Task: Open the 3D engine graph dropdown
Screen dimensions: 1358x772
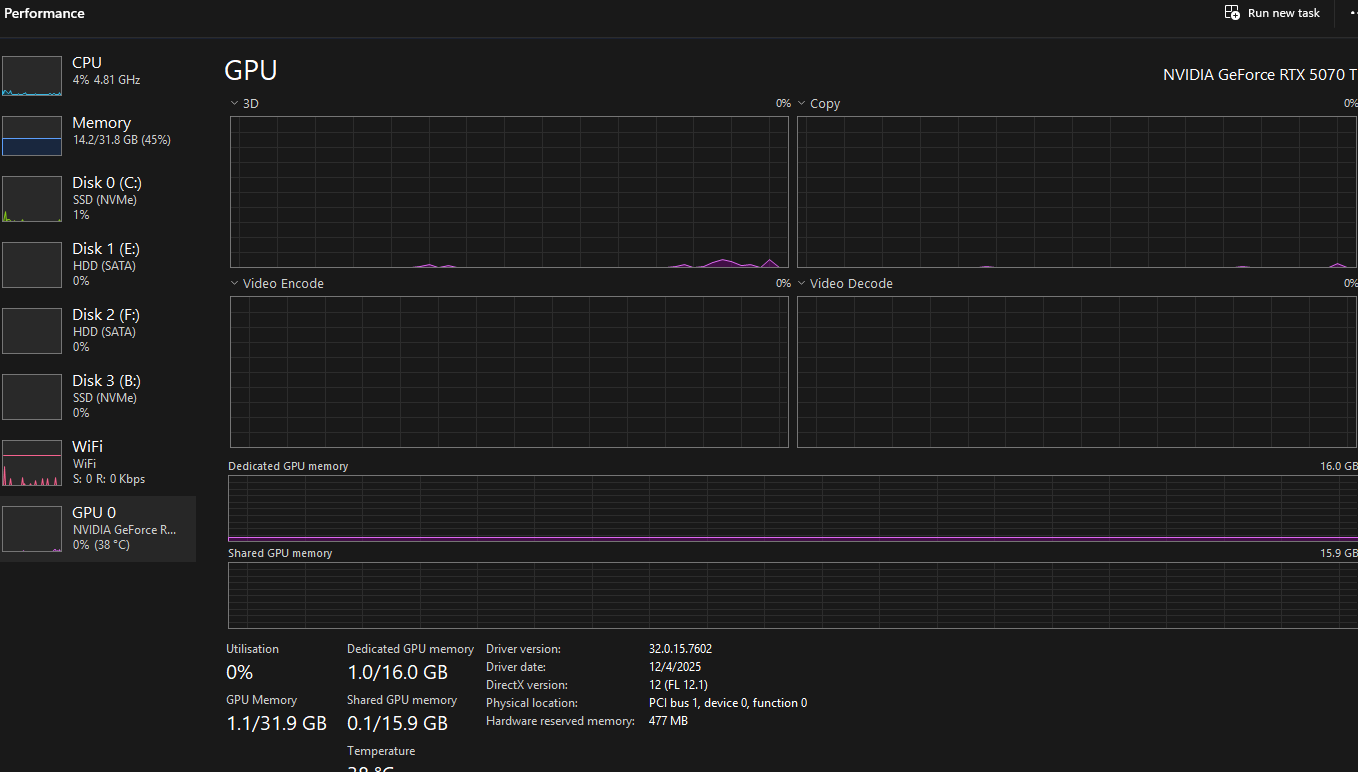Action: point(234,103)
